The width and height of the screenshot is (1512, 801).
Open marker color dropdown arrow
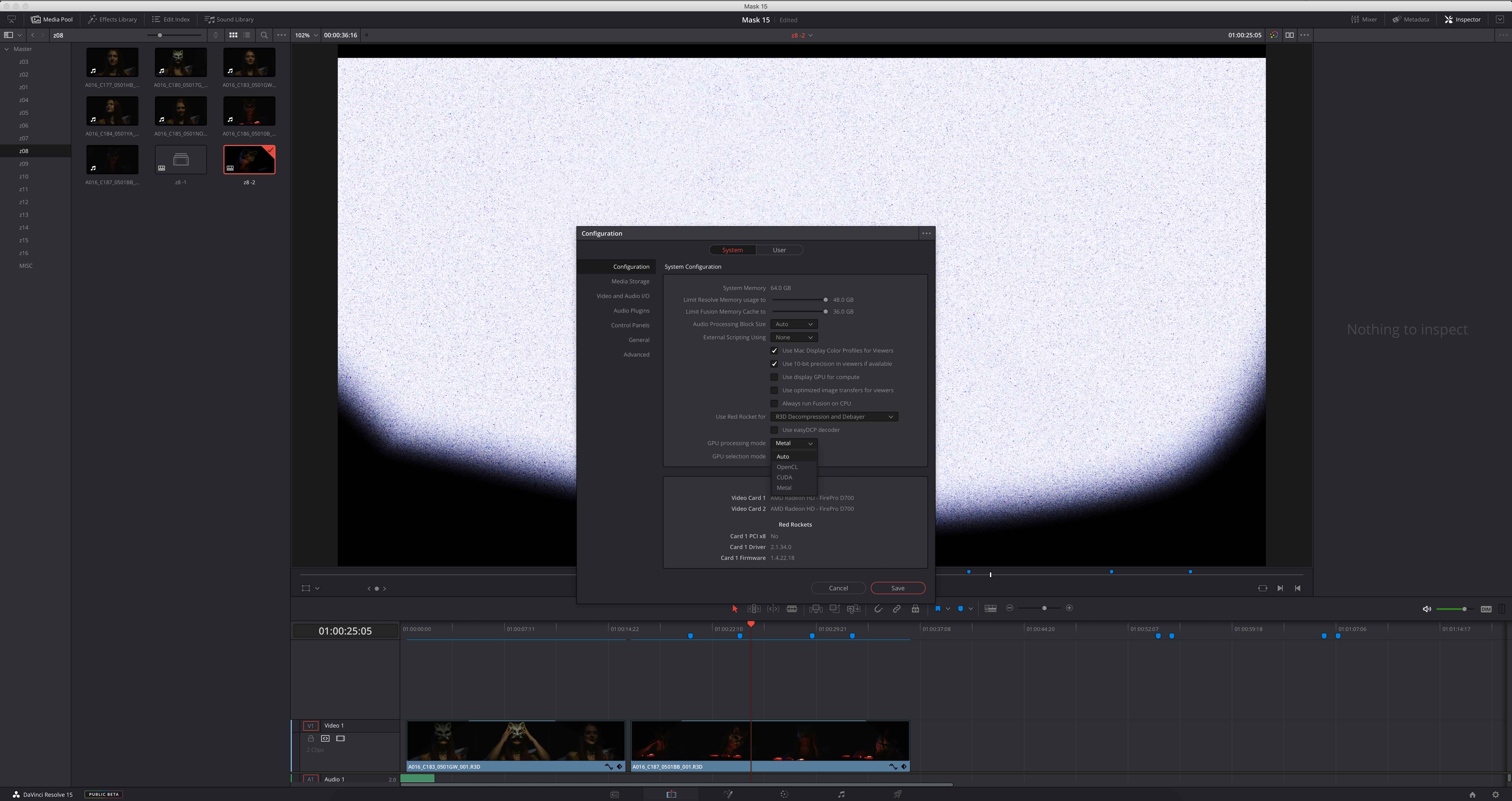click(970, 609)
